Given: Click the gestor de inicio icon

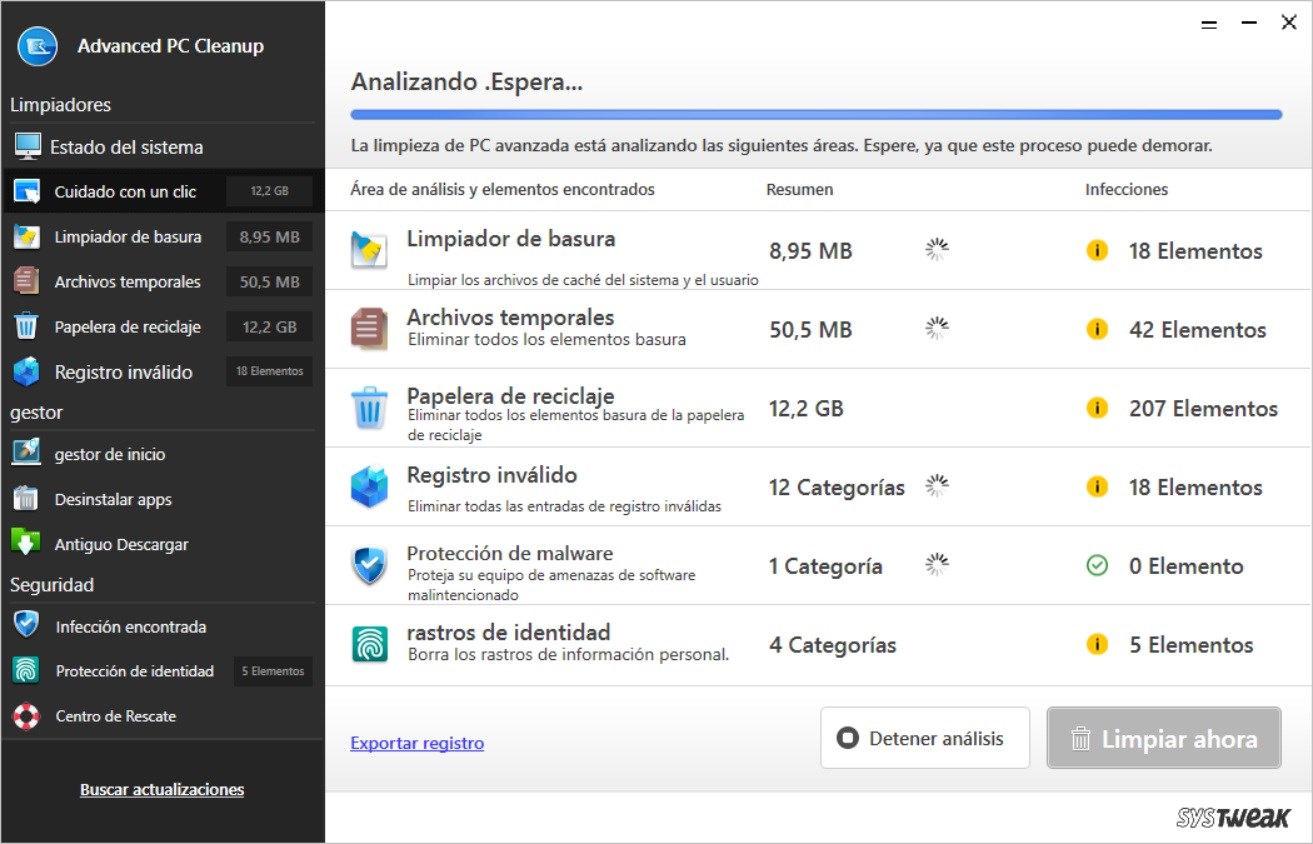Looking at the screenshot, I should [x=26, y=453].
